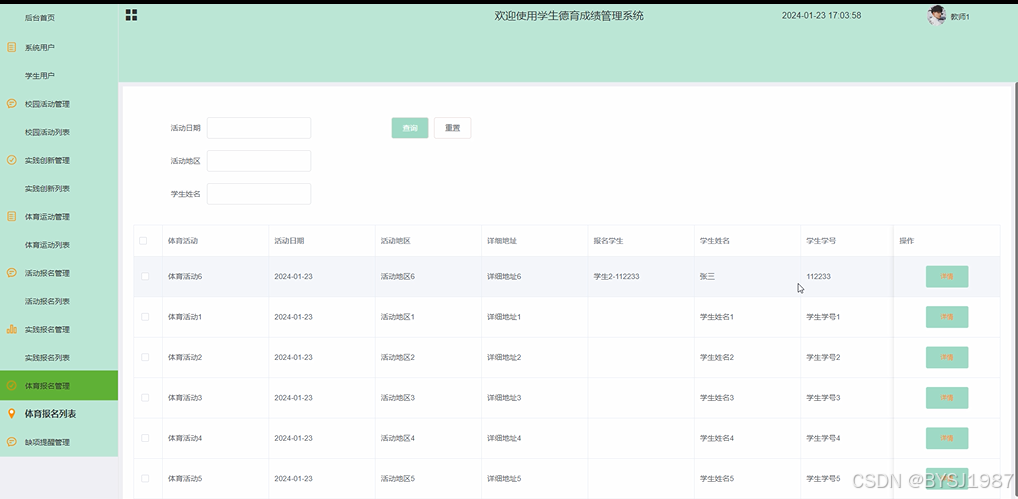Open 详情 for the 体育活动2 row
The width and height of the screenshot is (1018, 499).
pos(947,357)
